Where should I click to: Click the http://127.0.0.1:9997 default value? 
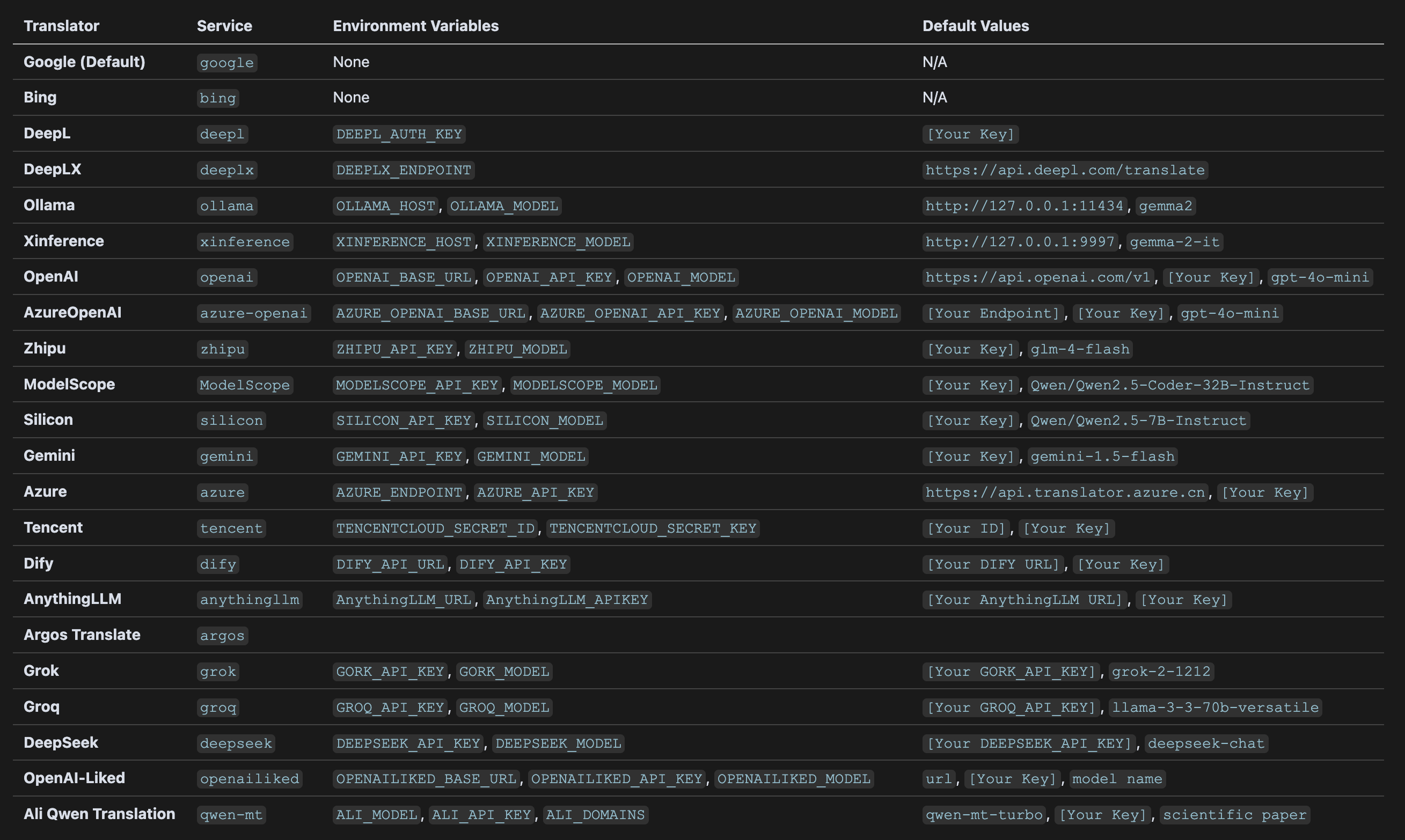click(1020, 242)
